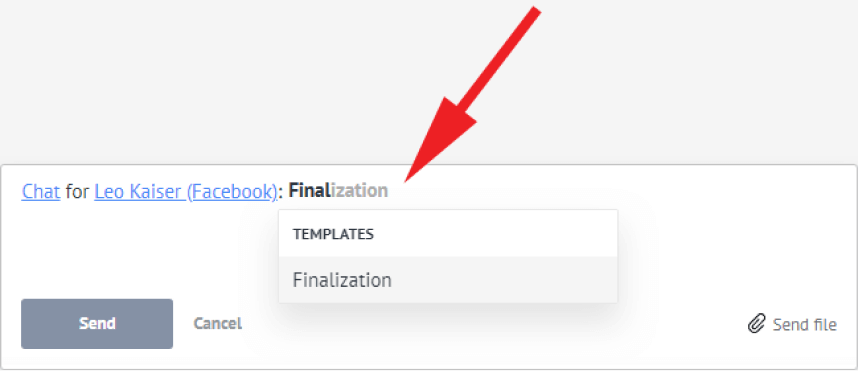Click the word Chat in the message header
Image resolution: width=858 pixels, height=371 pixels.
coord(40,191)
